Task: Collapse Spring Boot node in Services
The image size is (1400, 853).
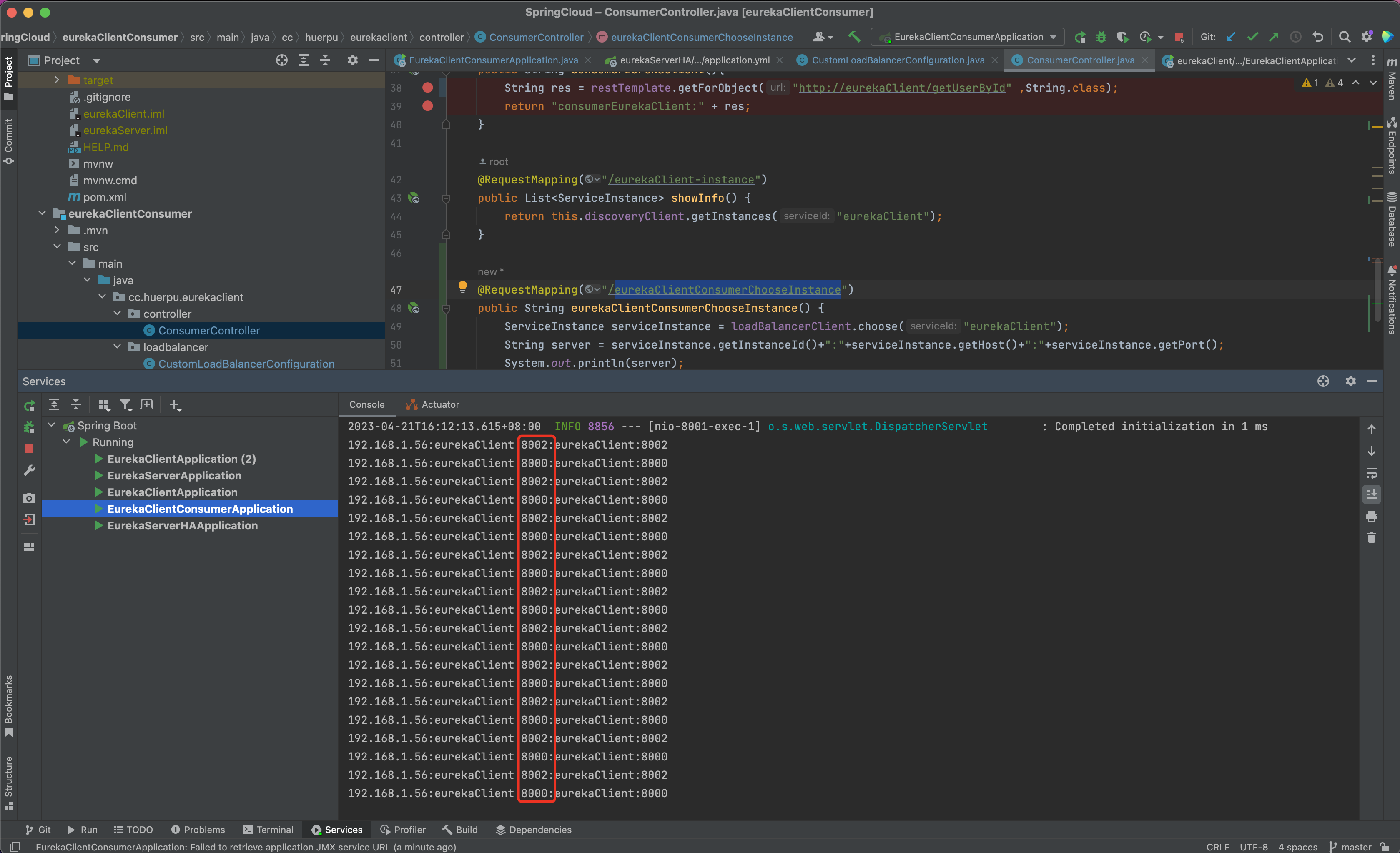Action: pyautogui.click(x=52, y=425)
